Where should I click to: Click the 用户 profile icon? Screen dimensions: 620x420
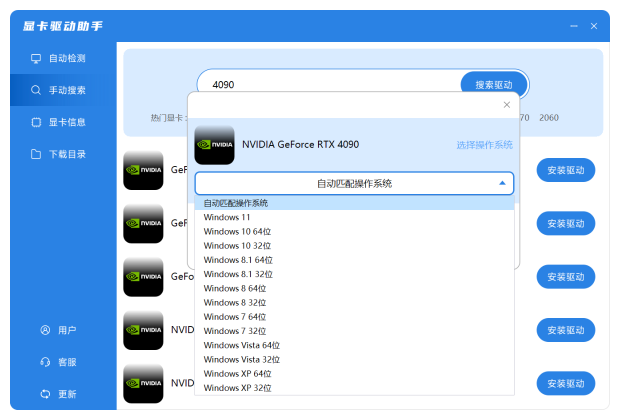(45, 330)
